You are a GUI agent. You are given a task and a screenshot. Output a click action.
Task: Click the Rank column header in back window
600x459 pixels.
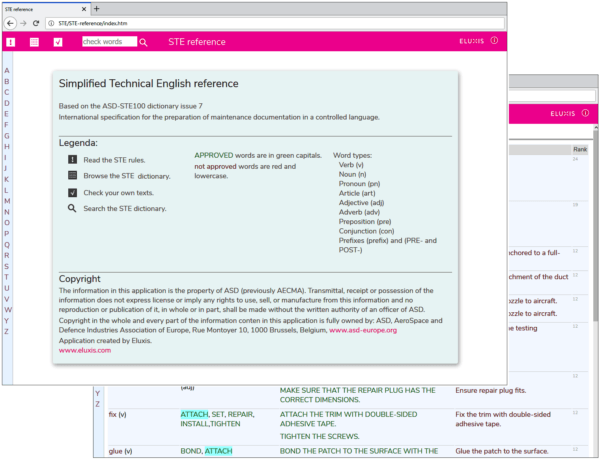coord(580,150)
